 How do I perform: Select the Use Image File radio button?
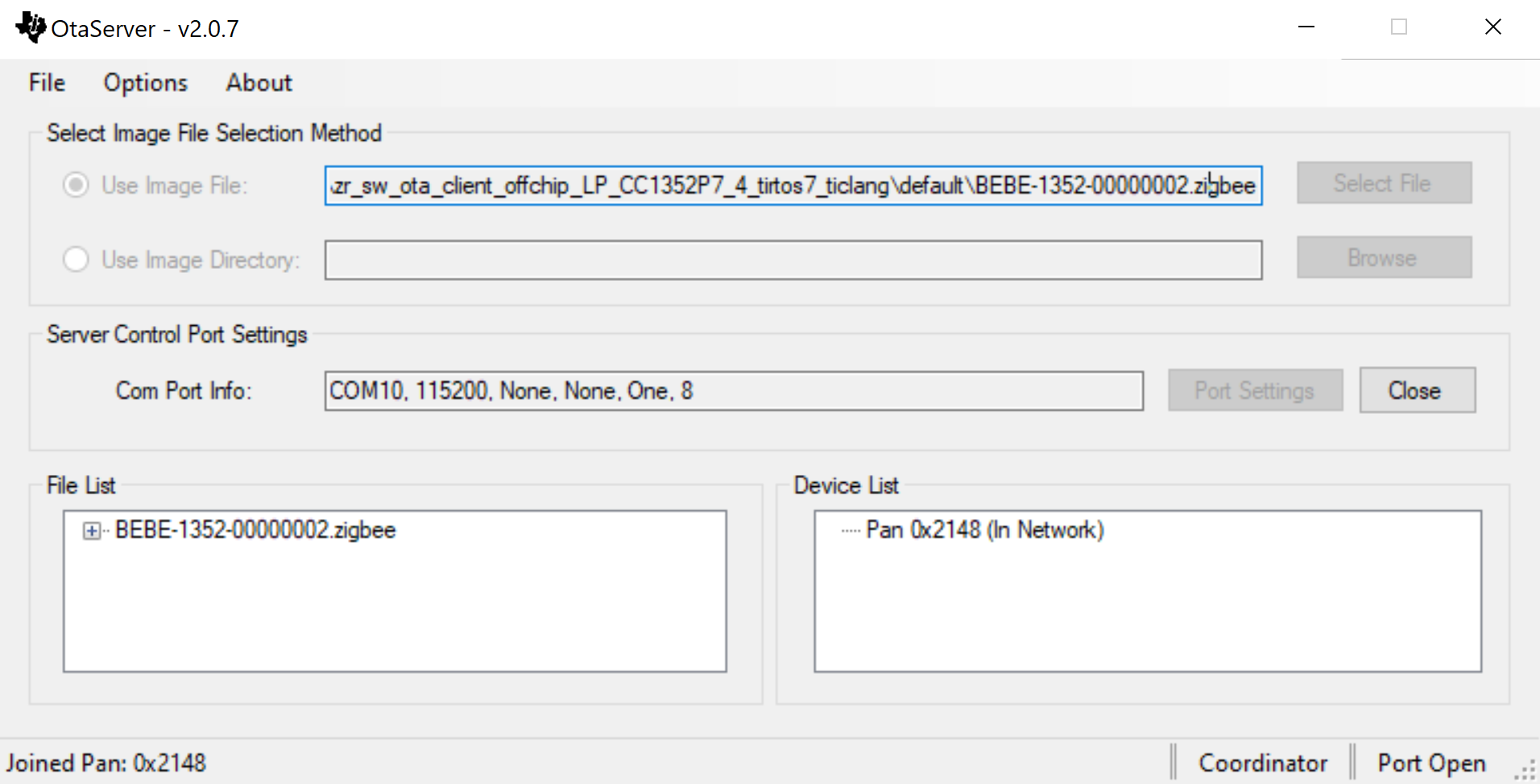[76, 185]
